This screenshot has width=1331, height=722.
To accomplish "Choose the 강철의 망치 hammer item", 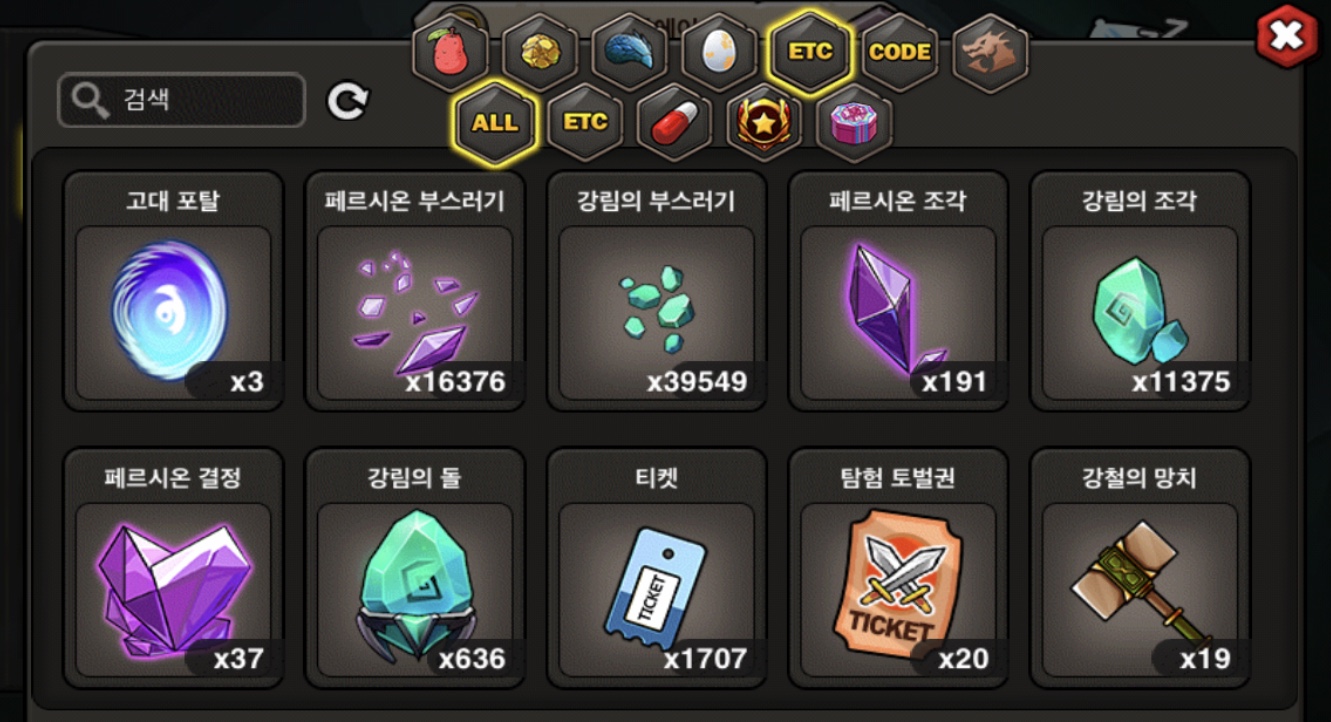I will click(x=1140, y=568).
